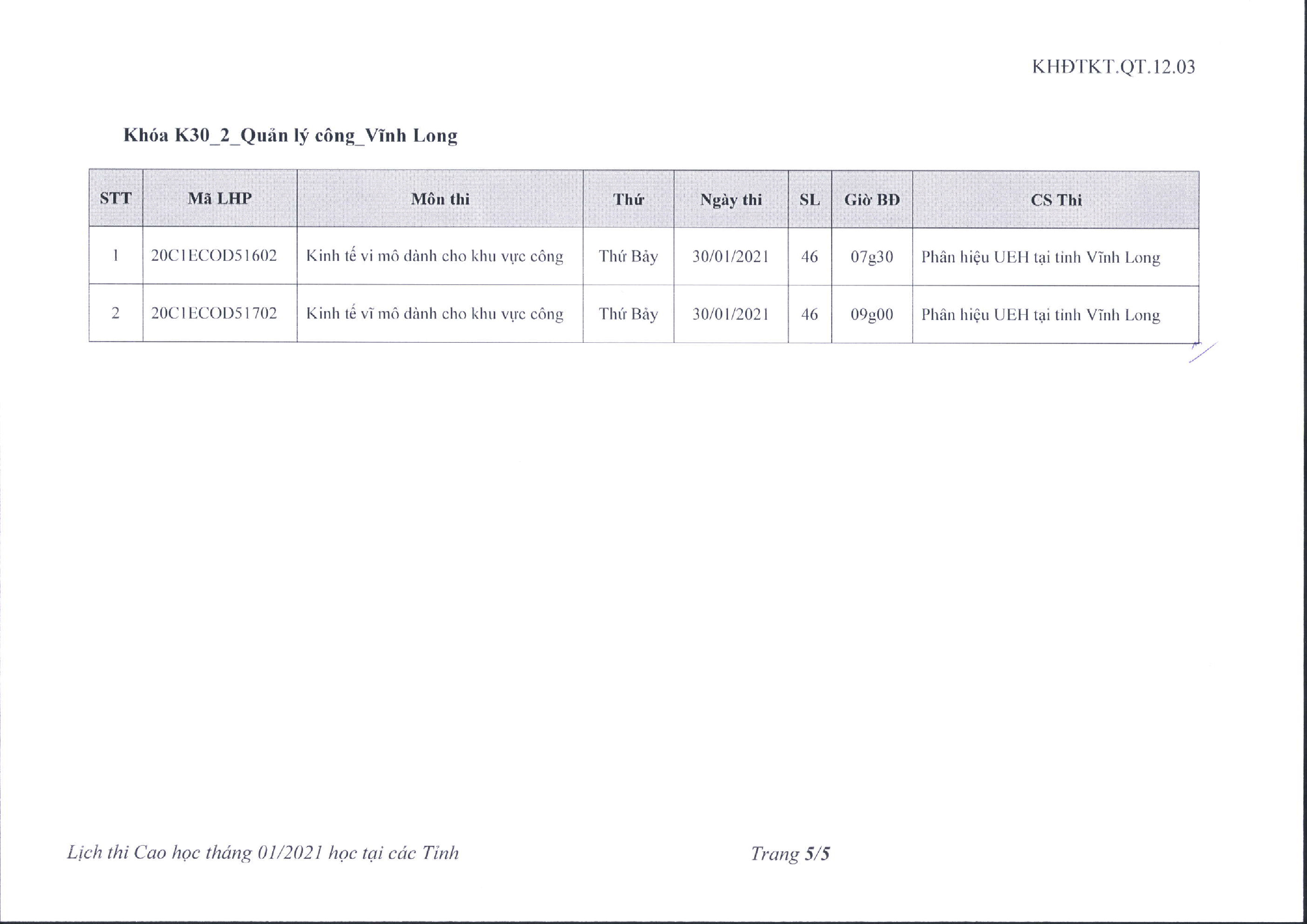This screenshot has height=924, width=1307.
Task: Click the Mã LHP column header
Action: 220,198
